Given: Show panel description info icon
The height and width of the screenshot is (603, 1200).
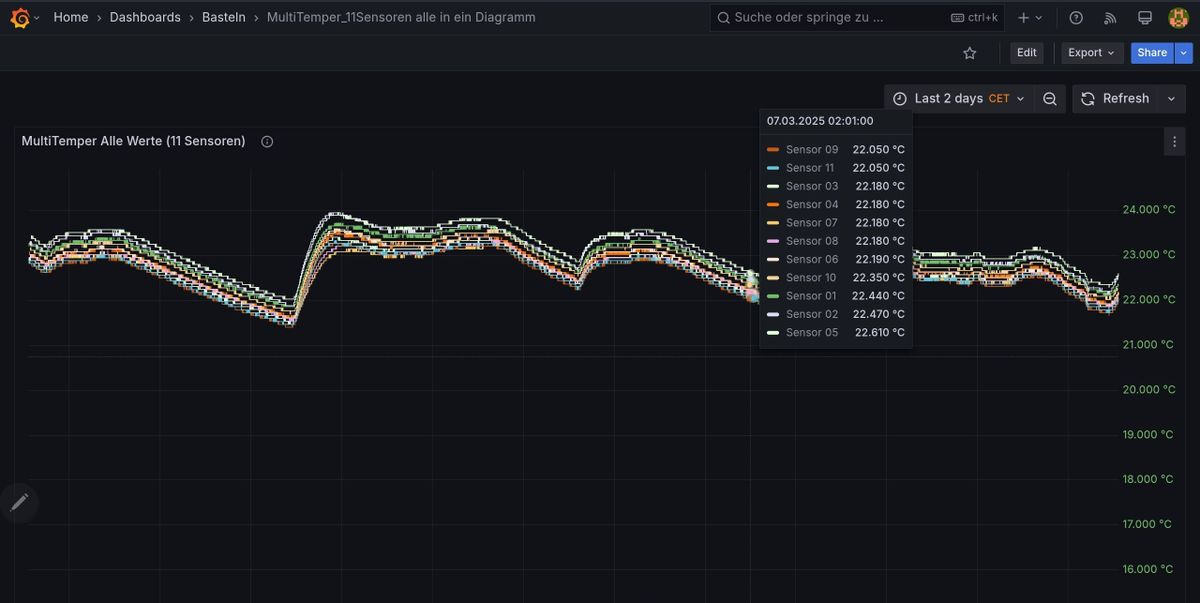Looking at the screenshot, I should [x=267, y=141].
